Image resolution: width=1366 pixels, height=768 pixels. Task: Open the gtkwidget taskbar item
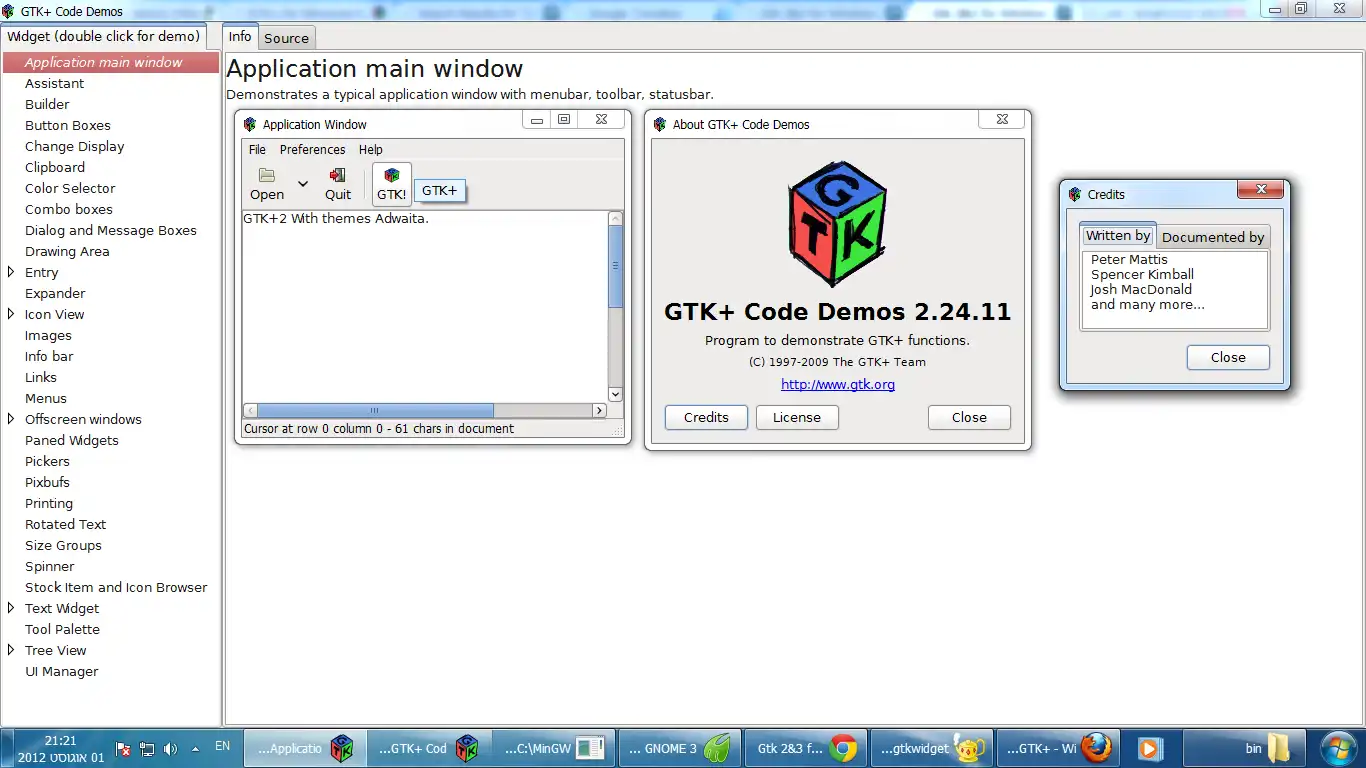[933, 748]
